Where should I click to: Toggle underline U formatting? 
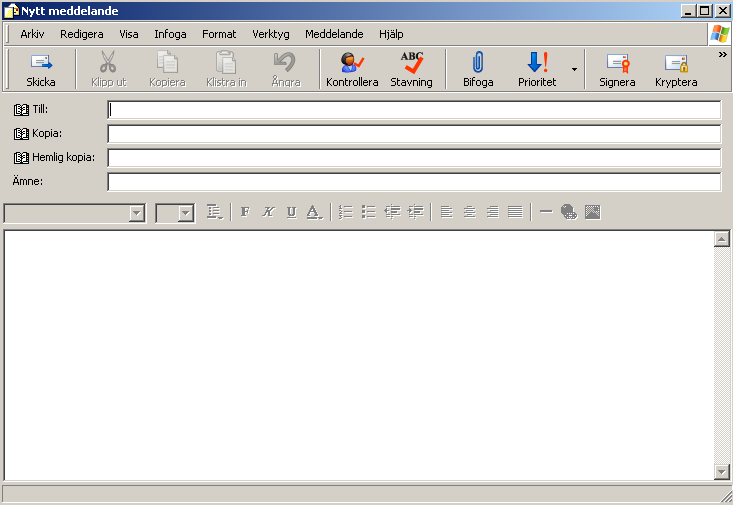292,212
